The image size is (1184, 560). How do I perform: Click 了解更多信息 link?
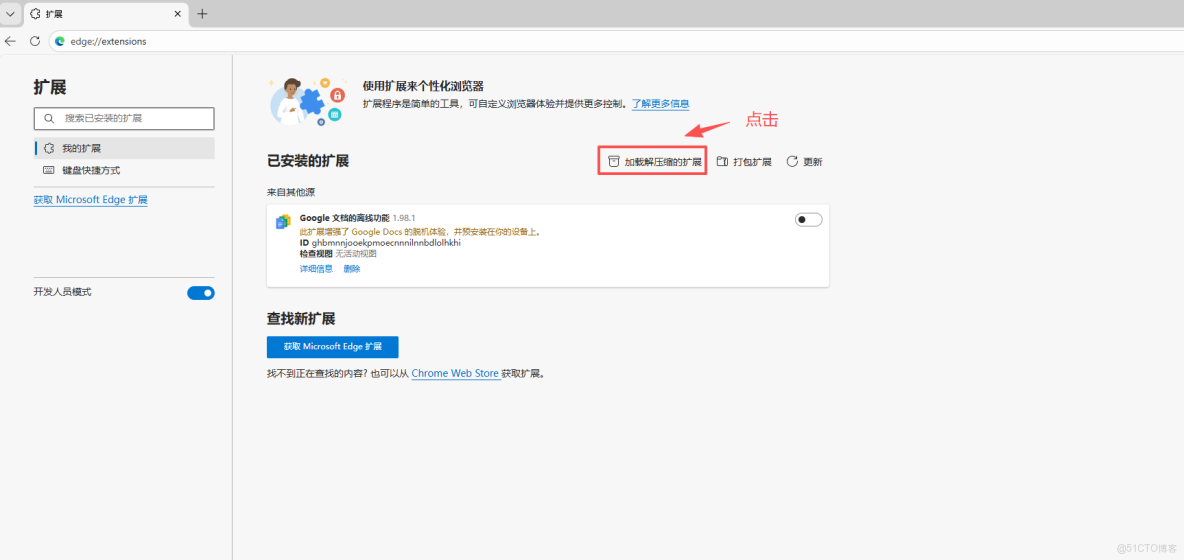[661, 103]
